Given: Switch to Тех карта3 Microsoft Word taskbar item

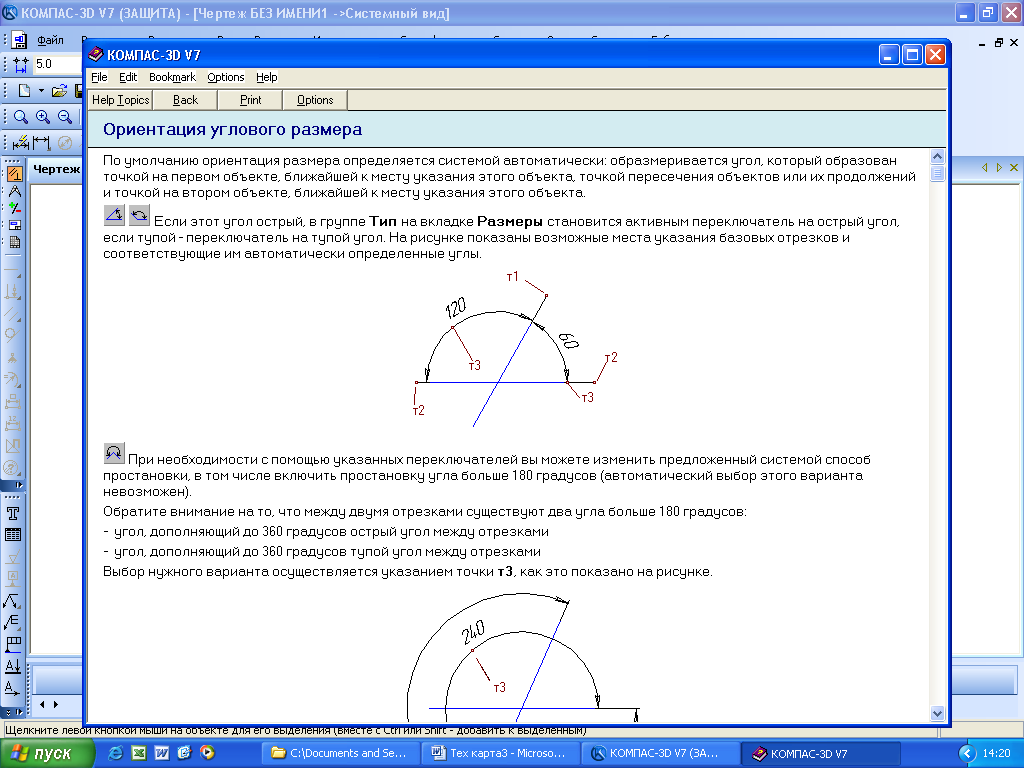Looking at the screenshot, I should tap(500, 753).
